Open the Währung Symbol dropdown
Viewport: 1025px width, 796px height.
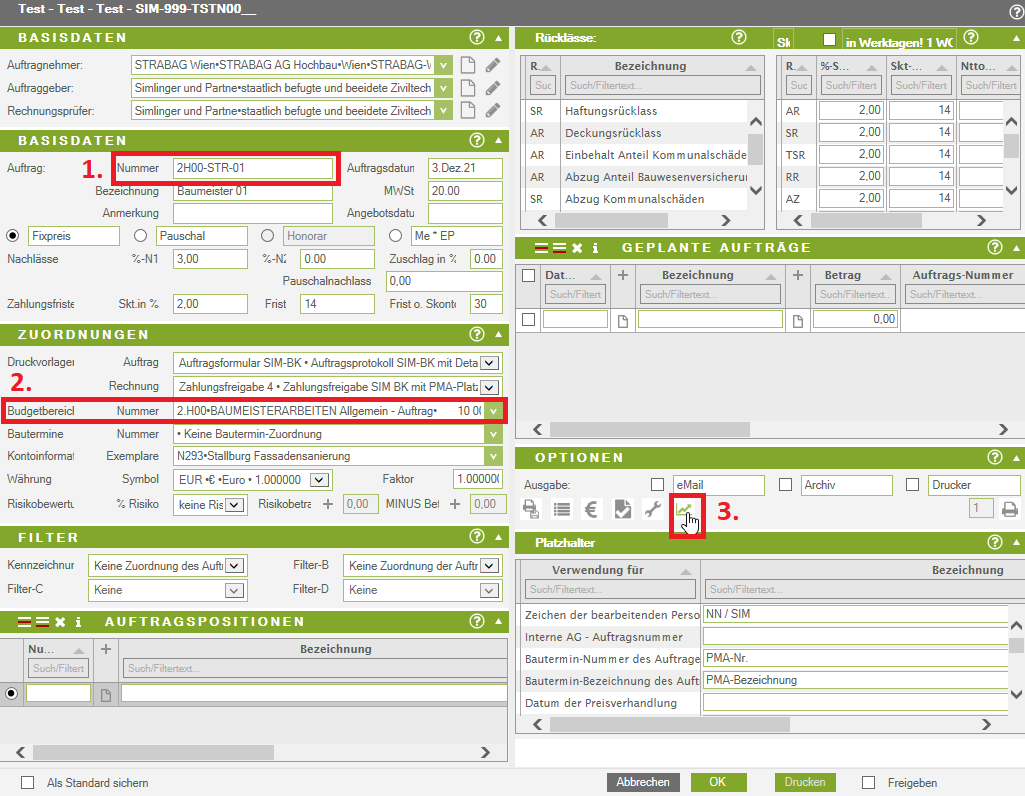coord(234,479)
